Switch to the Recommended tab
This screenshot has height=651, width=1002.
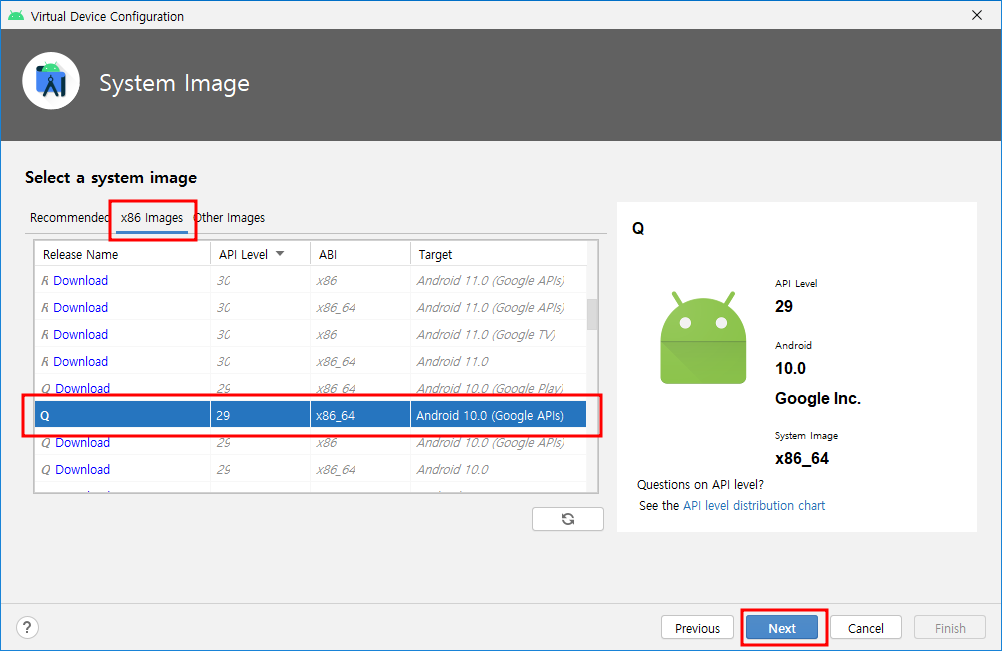click(69, 218)
